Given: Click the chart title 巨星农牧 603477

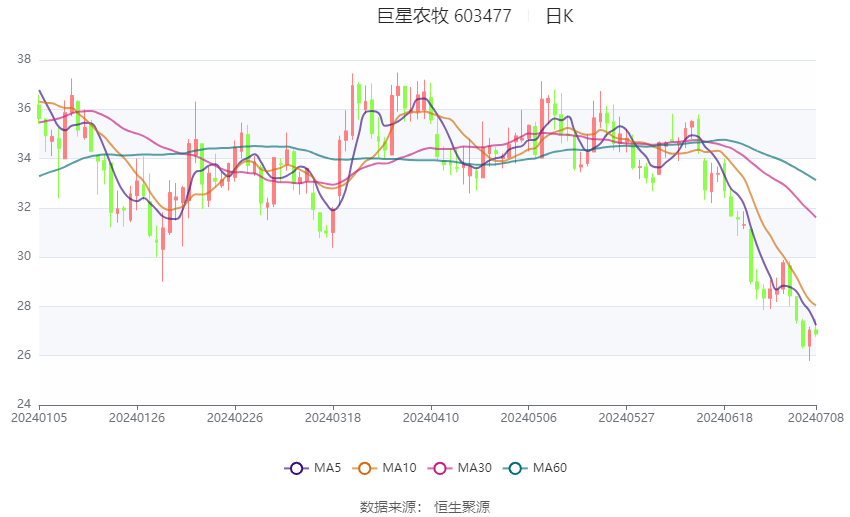Looking at the screenshot, I should (444, 16).
